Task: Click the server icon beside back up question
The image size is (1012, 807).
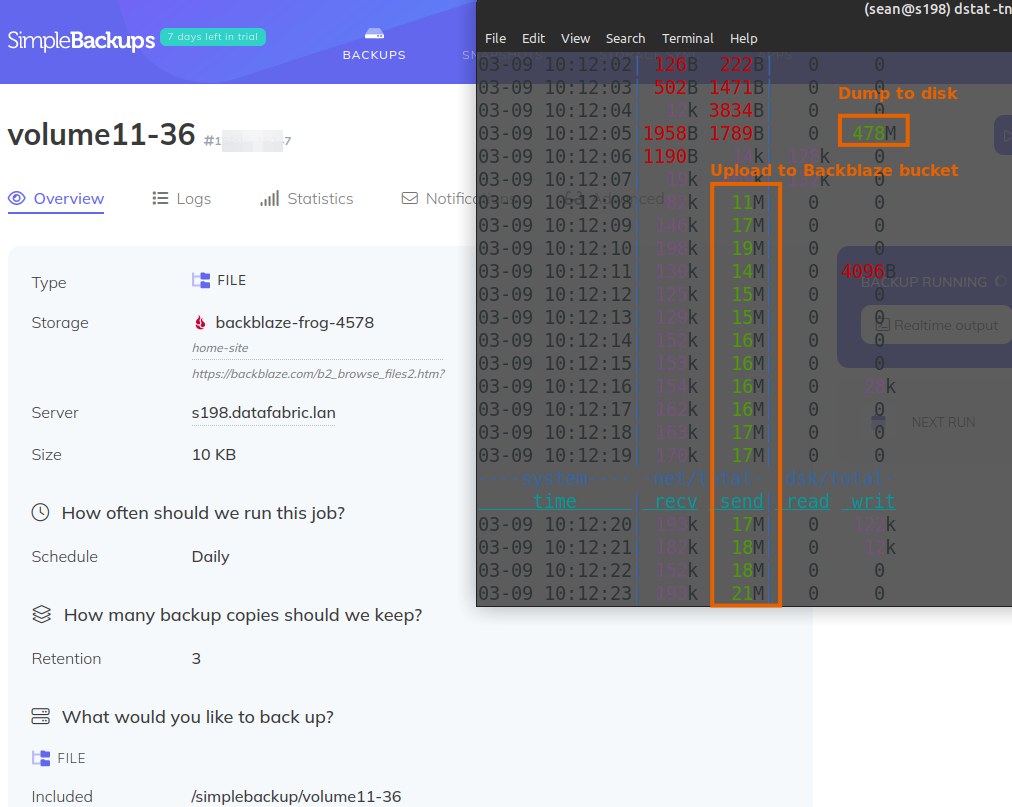Action: click(x=41, y=716)
